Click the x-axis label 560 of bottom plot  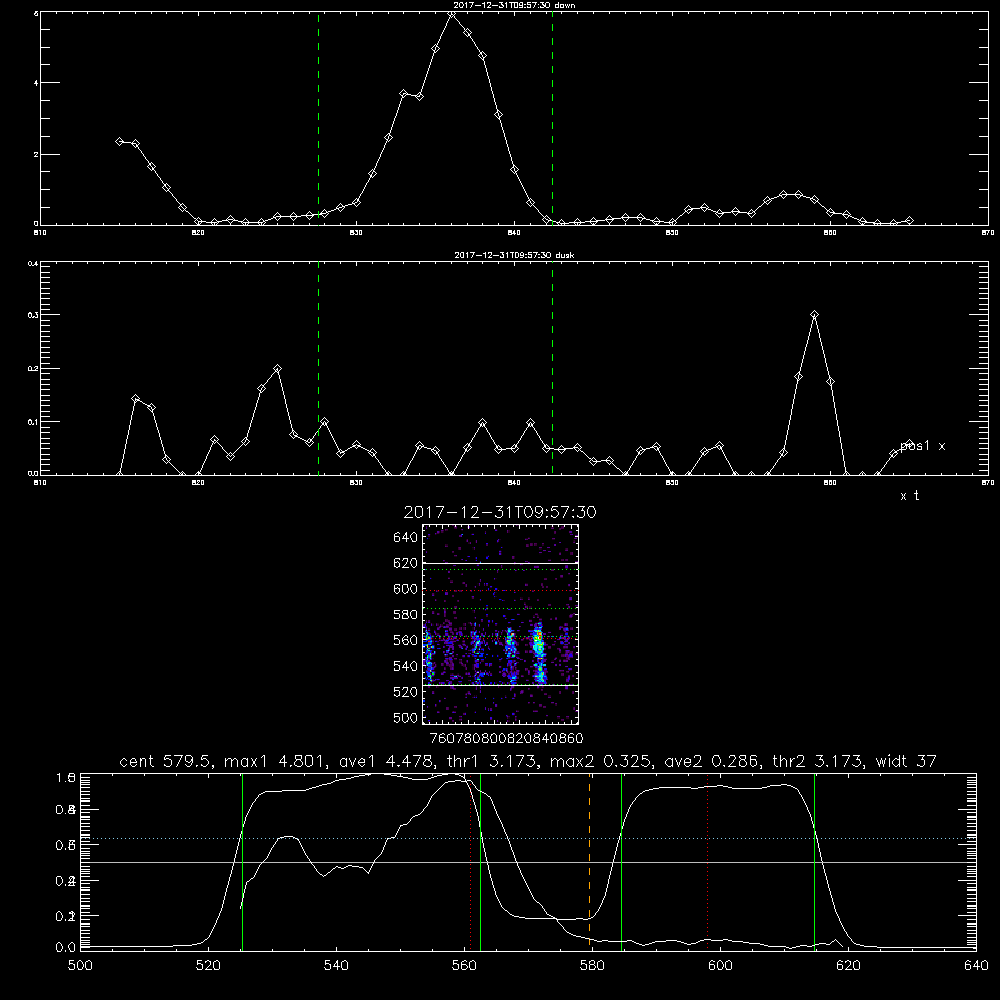[x=464, y=966]
